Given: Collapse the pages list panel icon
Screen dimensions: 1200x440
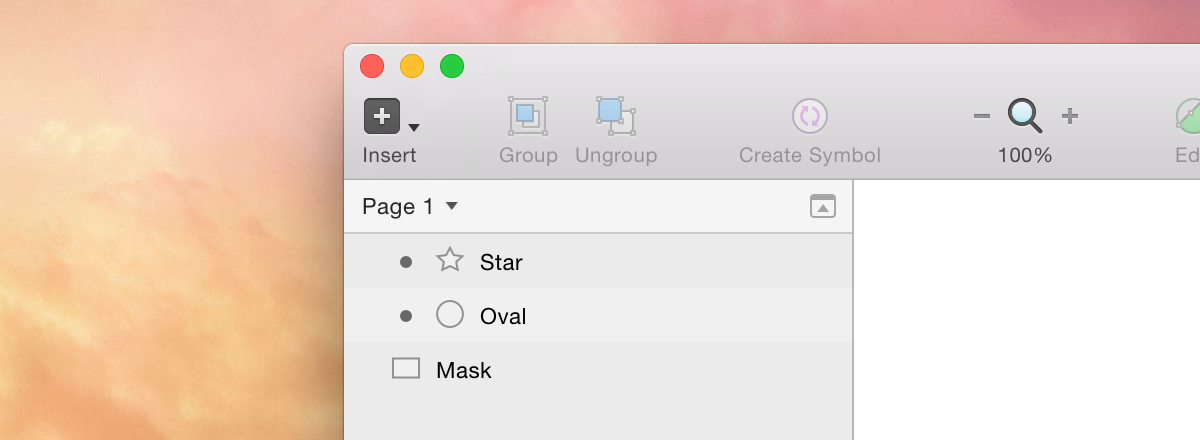Looking at the screenshot, I should pos(823,206).
